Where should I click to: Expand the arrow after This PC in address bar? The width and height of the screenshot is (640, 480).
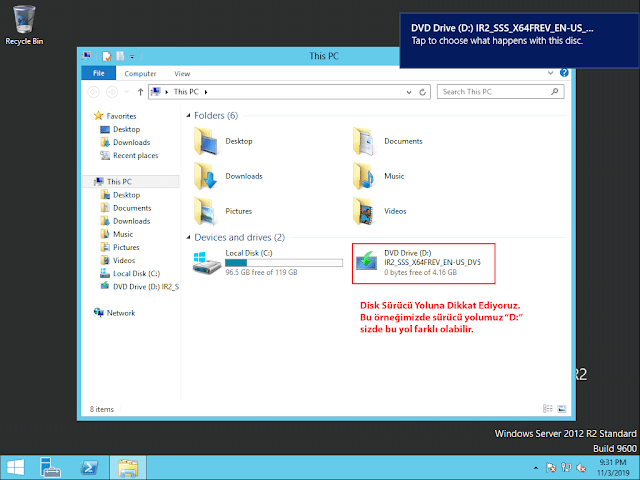(206, 92)
